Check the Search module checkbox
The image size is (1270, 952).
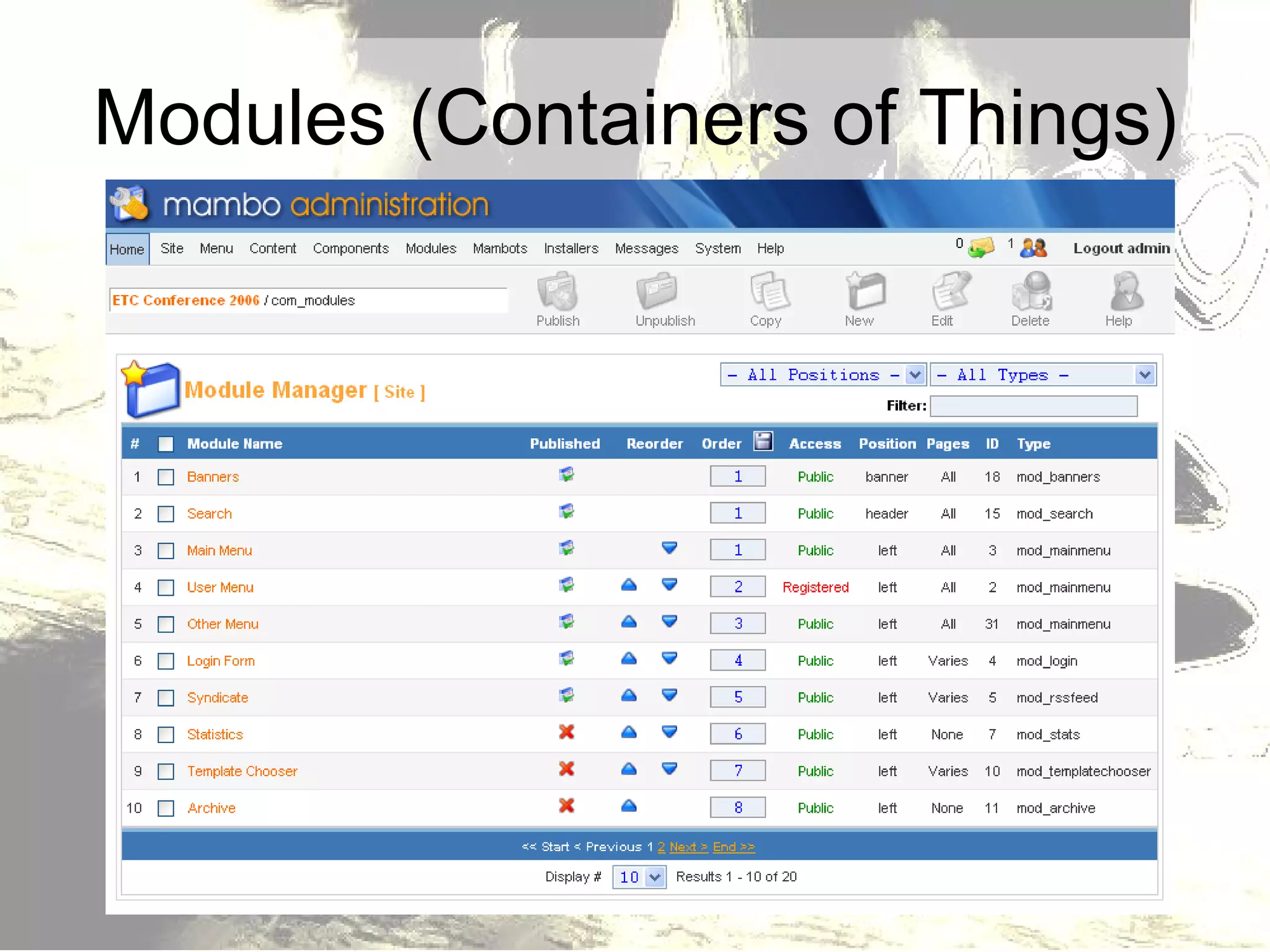pyautogui.click(x=166, y=514)
